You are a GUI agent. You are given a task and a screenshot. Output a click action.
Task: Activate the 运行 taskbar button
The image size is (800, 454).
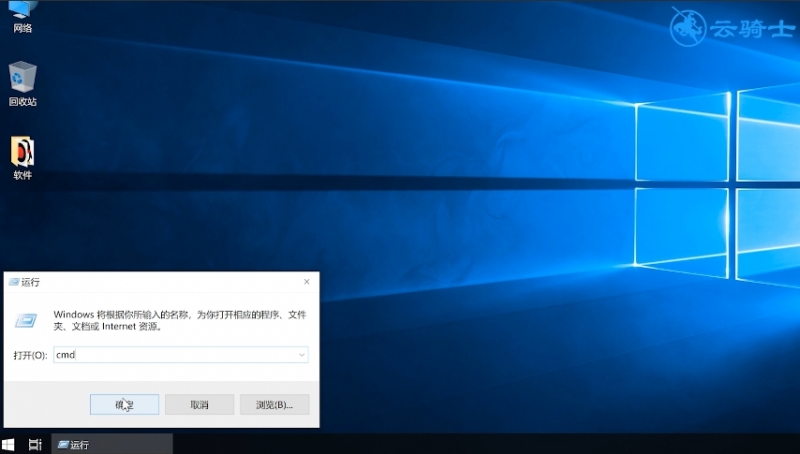coord(112,444)
